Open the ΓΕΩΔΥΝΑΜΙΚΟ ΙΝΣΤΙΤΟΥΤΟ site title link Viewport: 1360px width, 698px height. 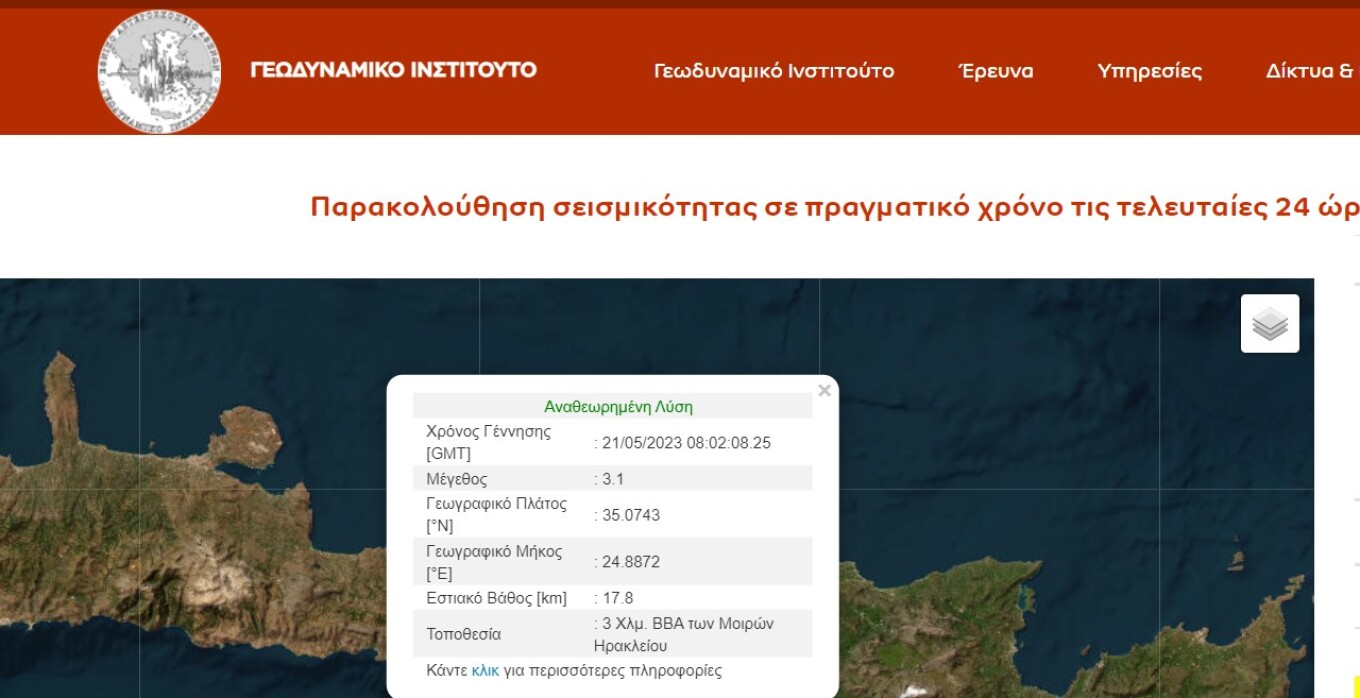tap(393, 70)
